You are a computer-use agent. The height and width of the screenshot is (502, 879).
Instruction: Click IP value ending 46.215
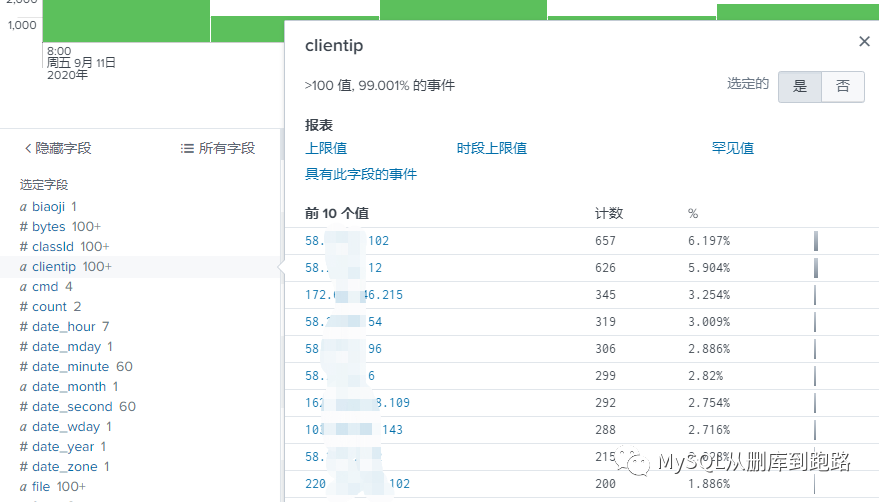tap(354, 294)
